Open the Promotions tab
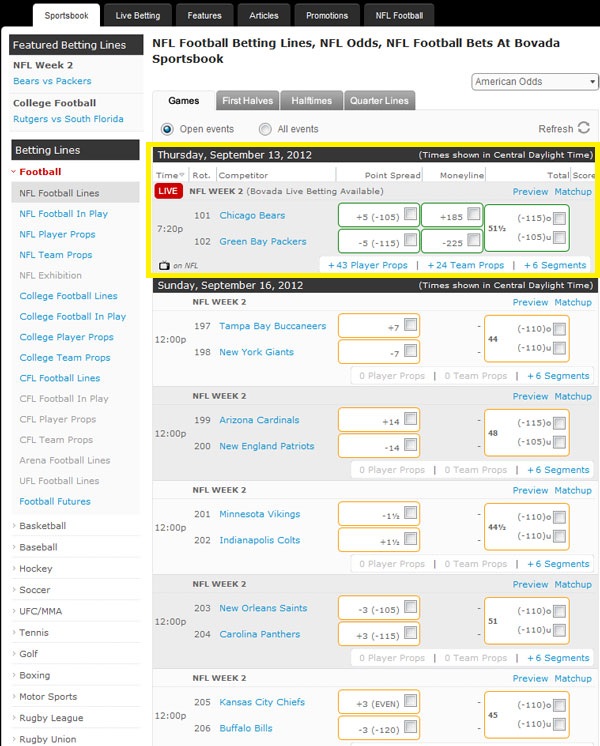 tap(327, 15)
